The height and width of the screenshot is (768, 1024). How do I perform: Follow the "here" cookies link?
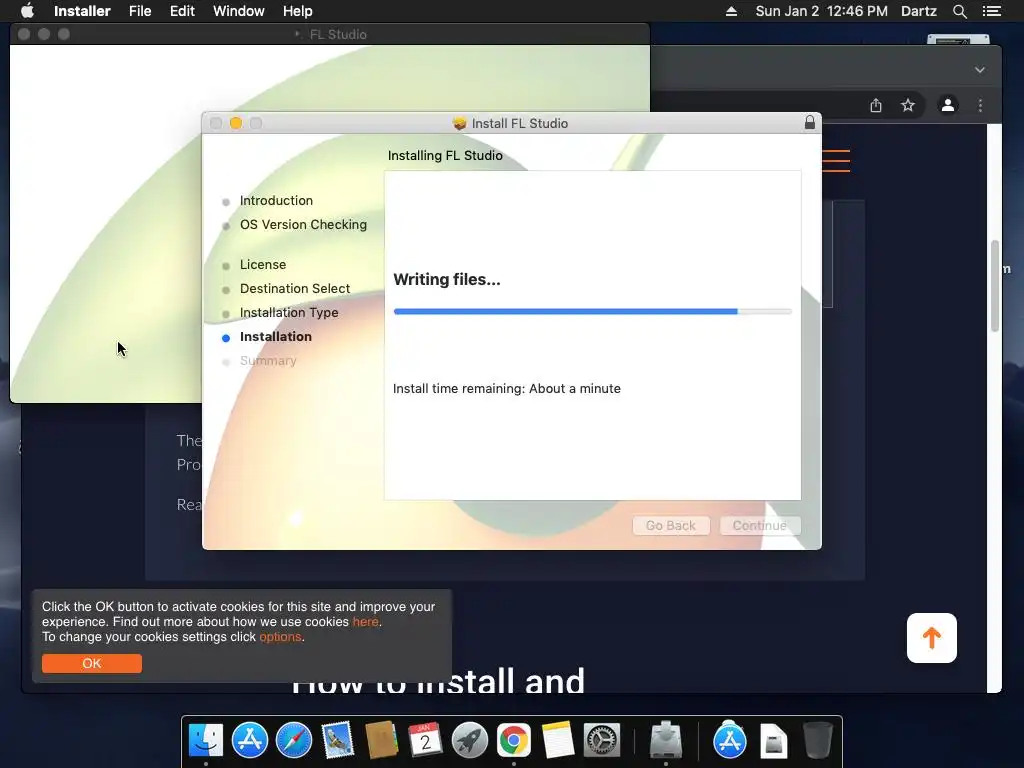(365, 622)
